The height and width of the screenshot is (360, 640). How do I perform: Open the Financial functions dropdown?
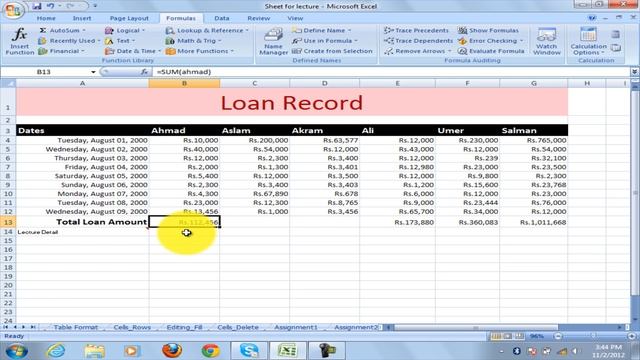pos(61,51)
